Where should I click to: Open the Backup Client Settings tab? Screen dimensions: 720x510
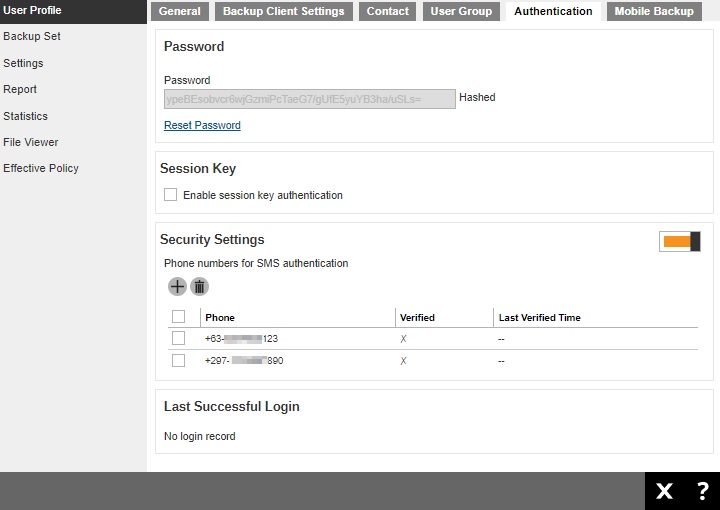click(284, 11)
